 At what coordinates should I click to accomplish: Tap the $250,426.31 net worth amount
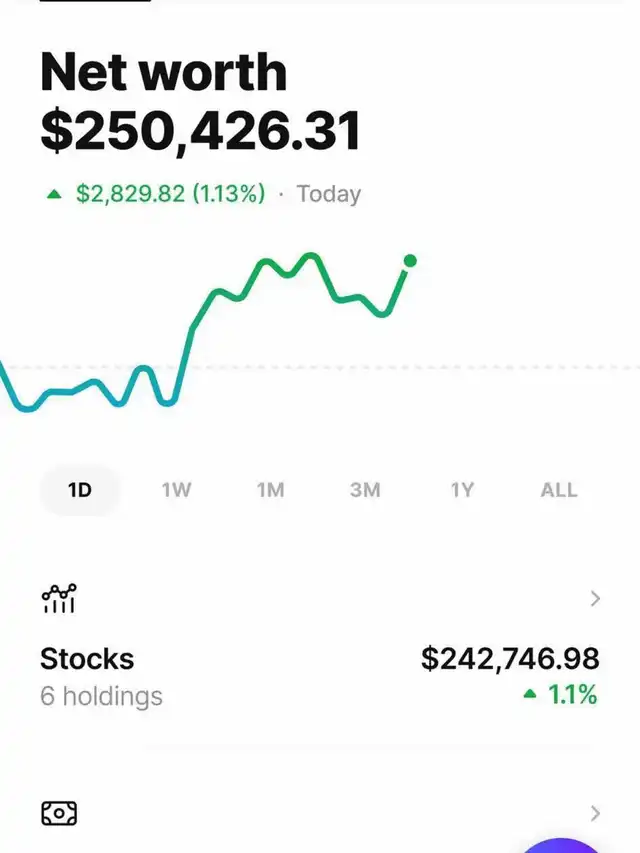pos(200,132)
